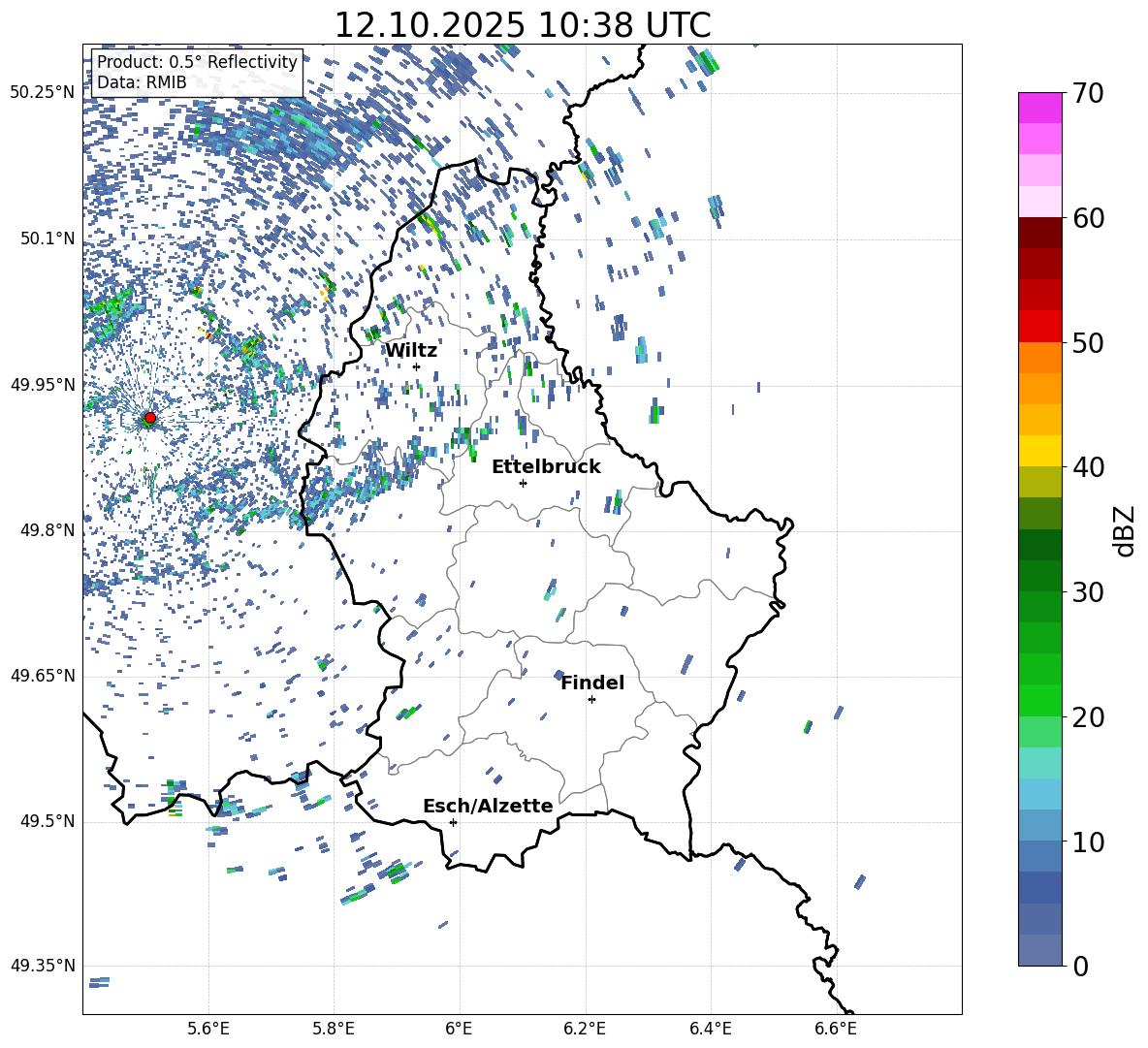Click the red radar site marker

click(150, 418)
